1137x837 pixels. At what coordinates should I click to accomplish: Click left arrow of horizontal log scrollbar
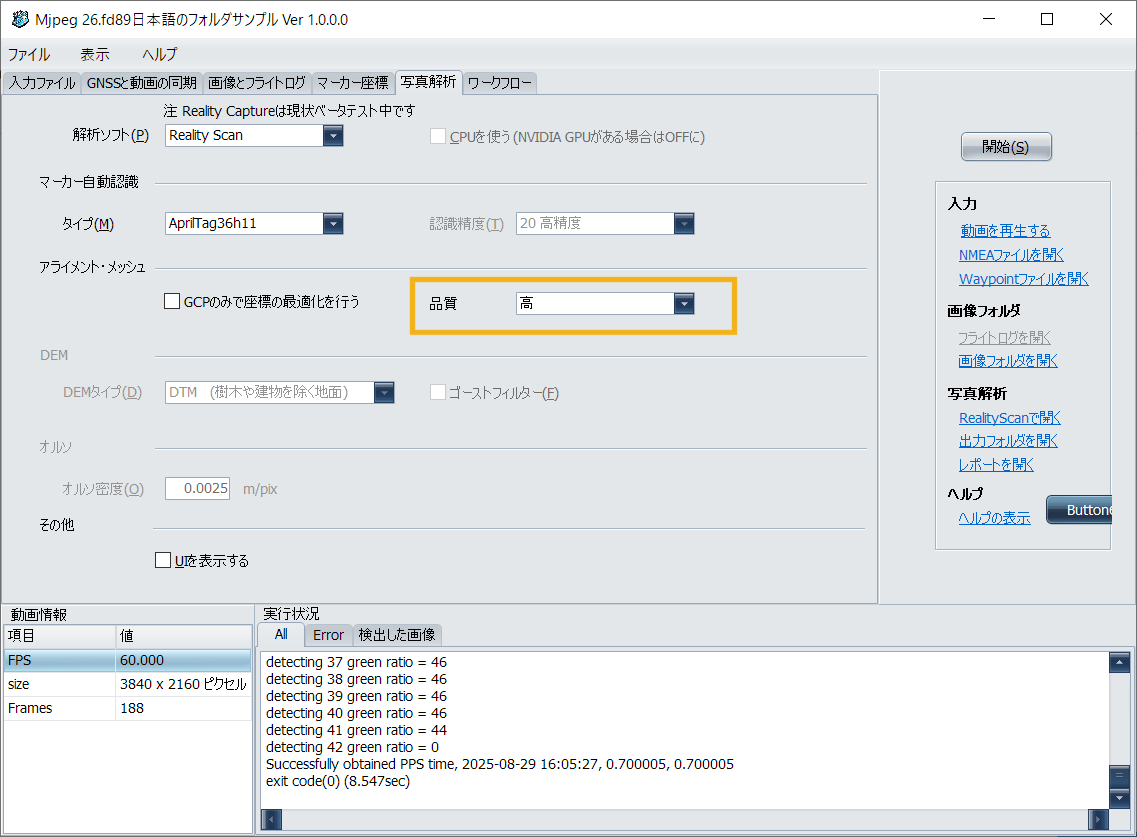click(271, 820)
